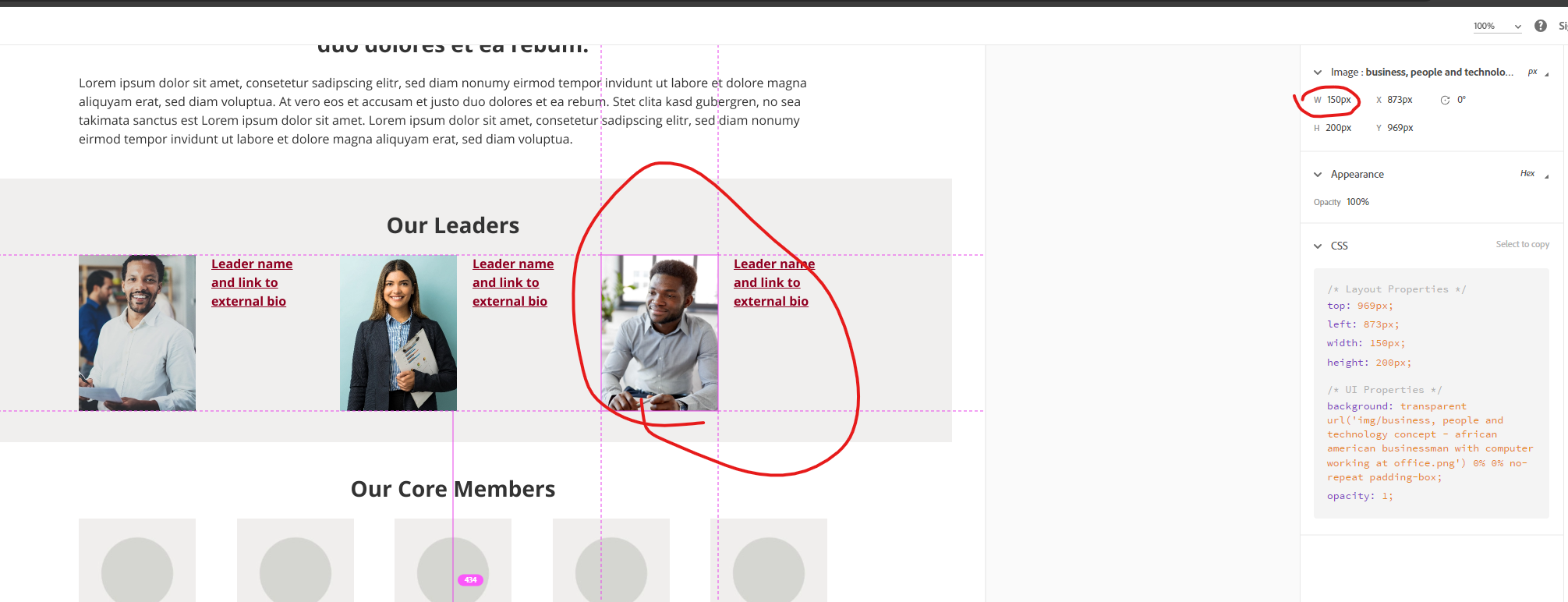Click the Select to copy label
Image resolution: width=1568 pixels, height=602 pixels.
click(1522, 245)
